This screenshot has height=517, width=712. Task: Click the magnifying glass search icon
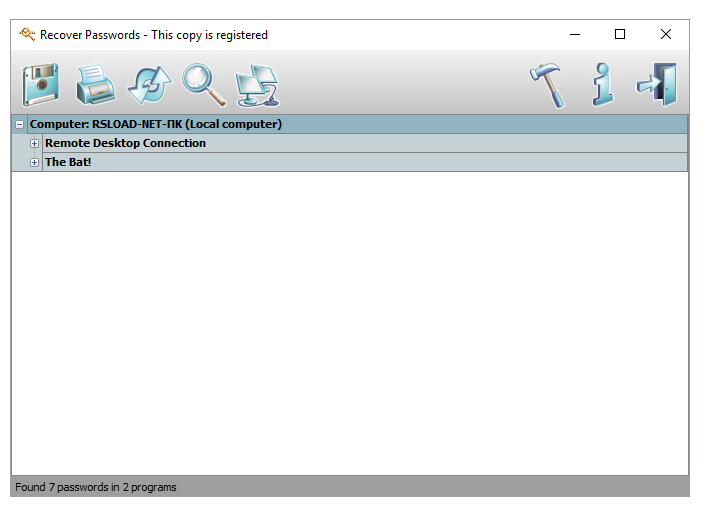pyautogui.click(x=204, y=85)
